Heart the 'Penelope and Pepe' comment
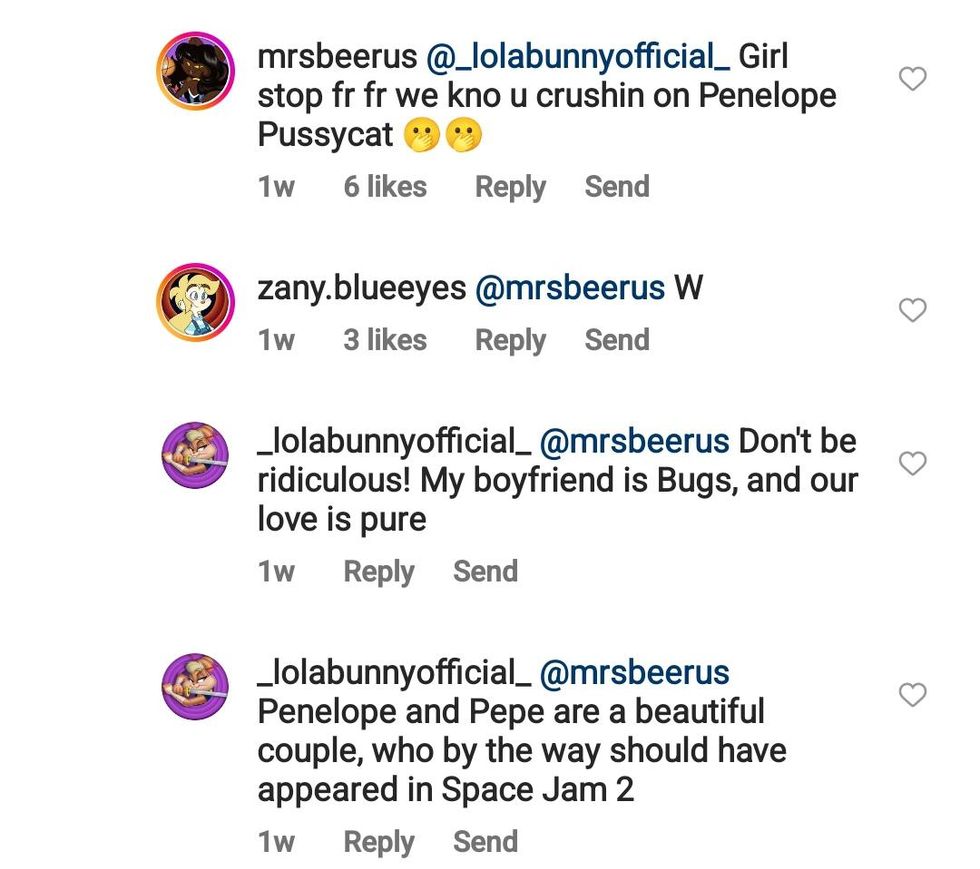The height and width of the screenshot is (869, 980). pos(912,694)
